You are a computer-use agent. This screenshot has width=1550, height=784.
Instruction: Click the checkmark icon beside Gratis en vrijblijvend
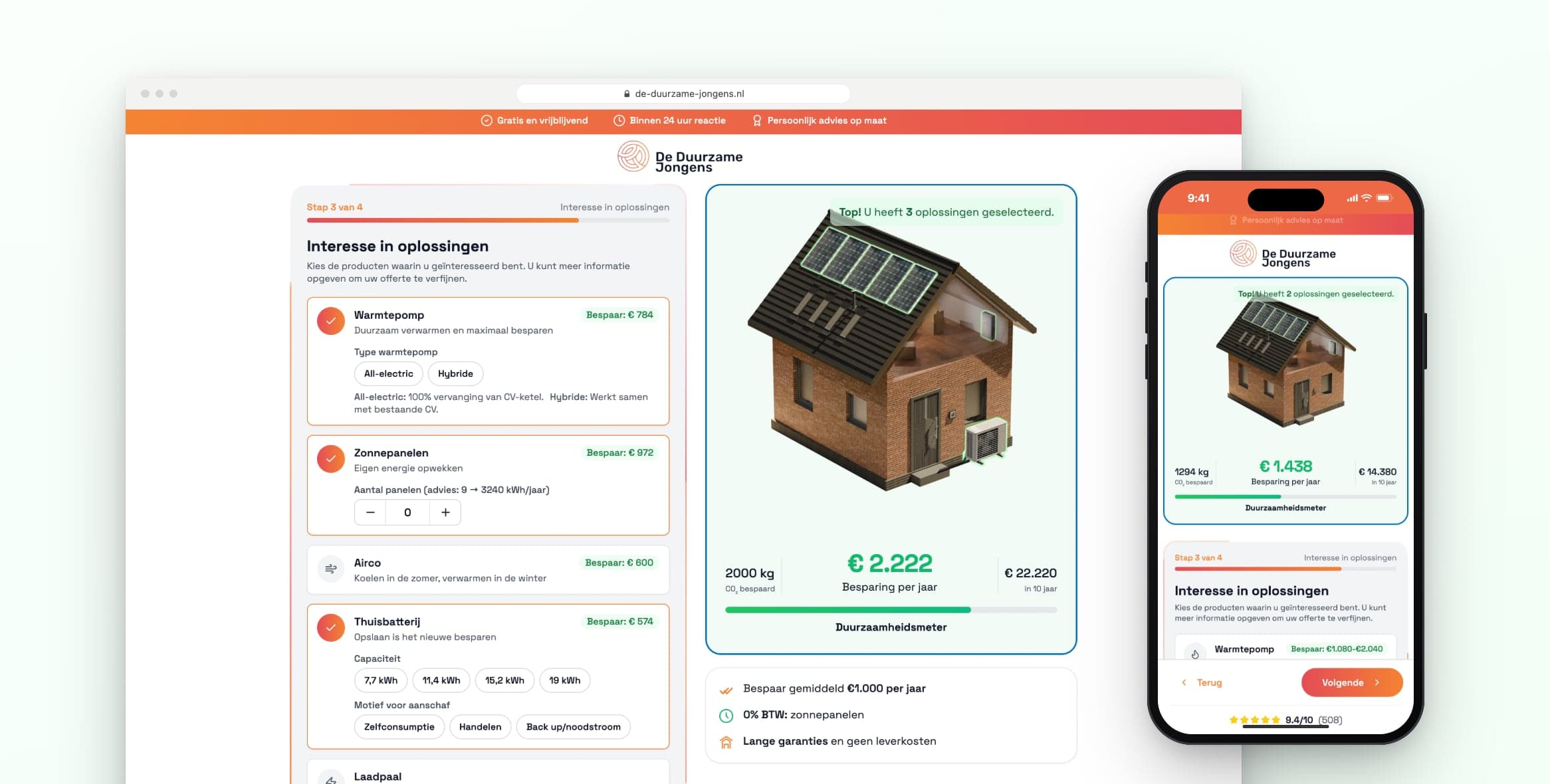(x=487, y=120)
